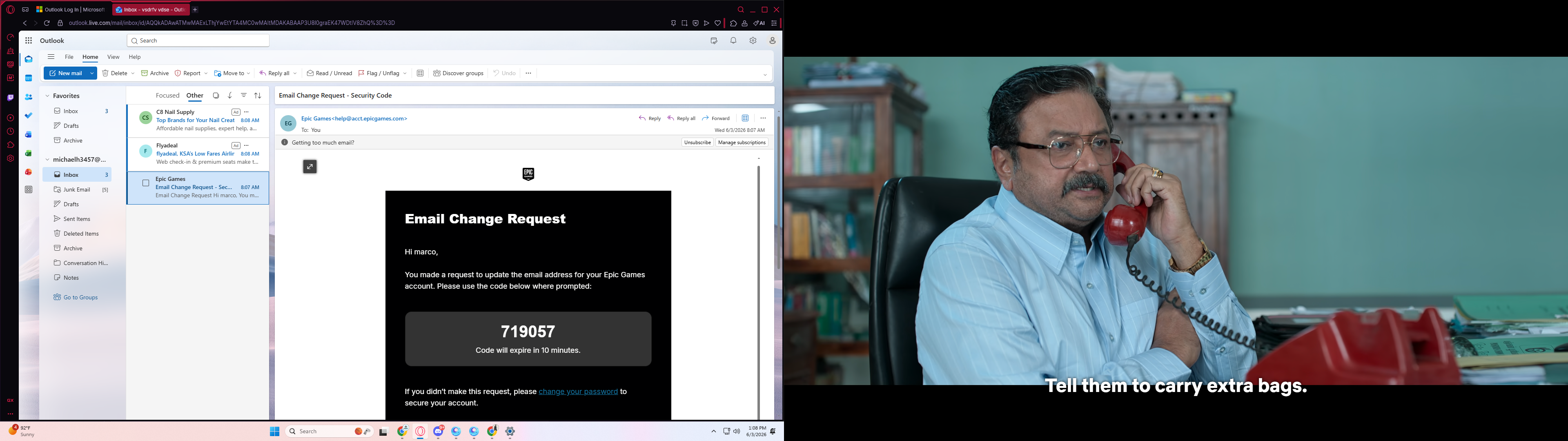The image size is (1568, 441).
Task: Open the Deleted Items folder
Action: coord(77,233)
